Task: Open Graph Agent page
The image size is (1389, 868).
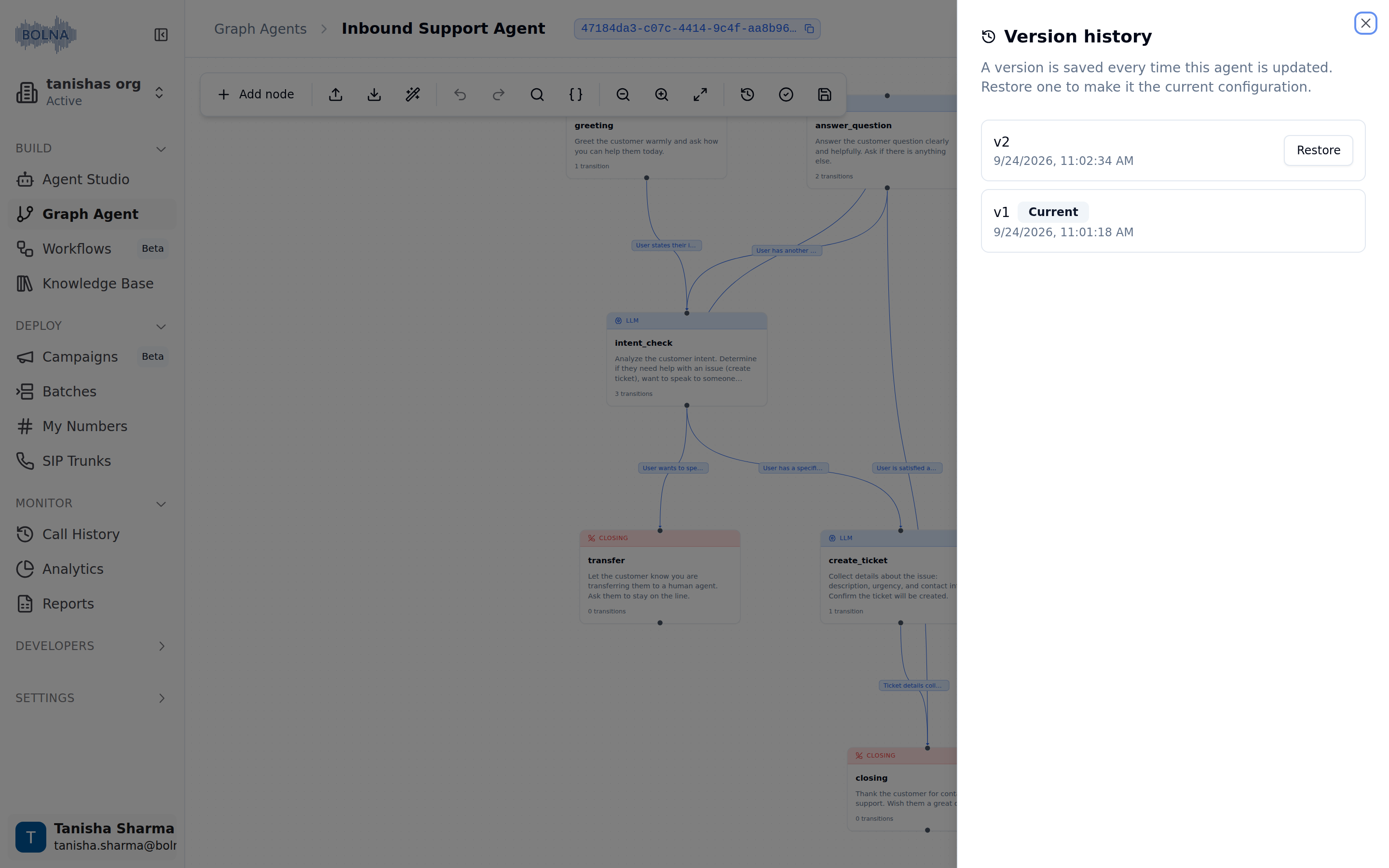Action: tap(92, 214)
